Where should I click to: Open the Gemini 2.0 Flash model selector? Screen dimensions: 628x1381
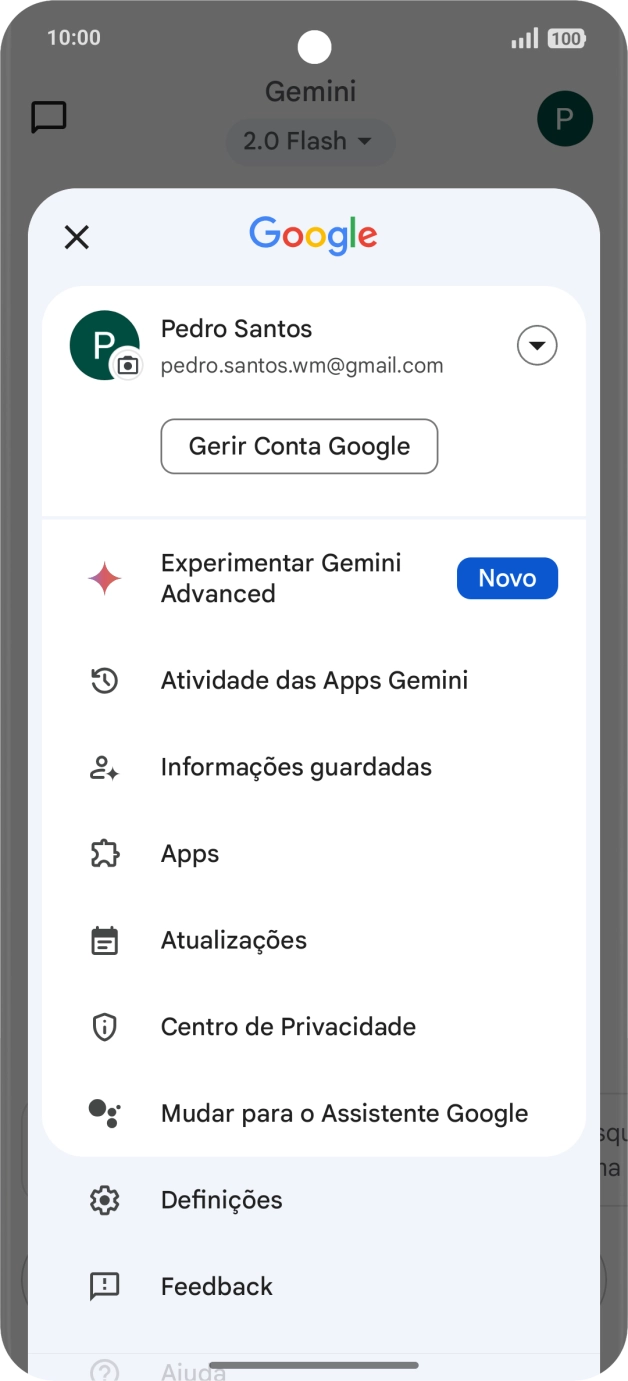[310, 141]
